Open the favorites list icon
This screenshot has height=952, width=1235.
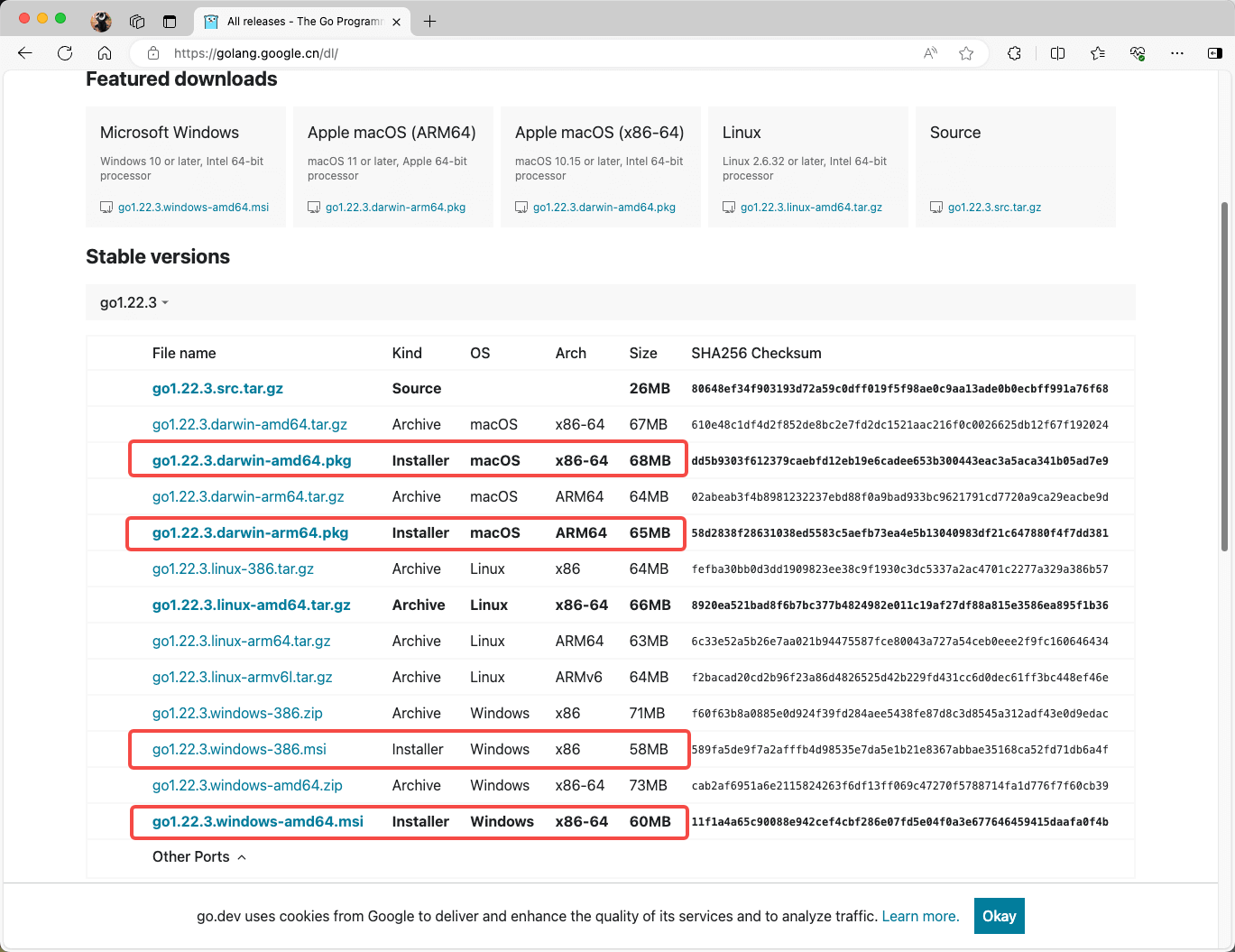coord(1098,53)
